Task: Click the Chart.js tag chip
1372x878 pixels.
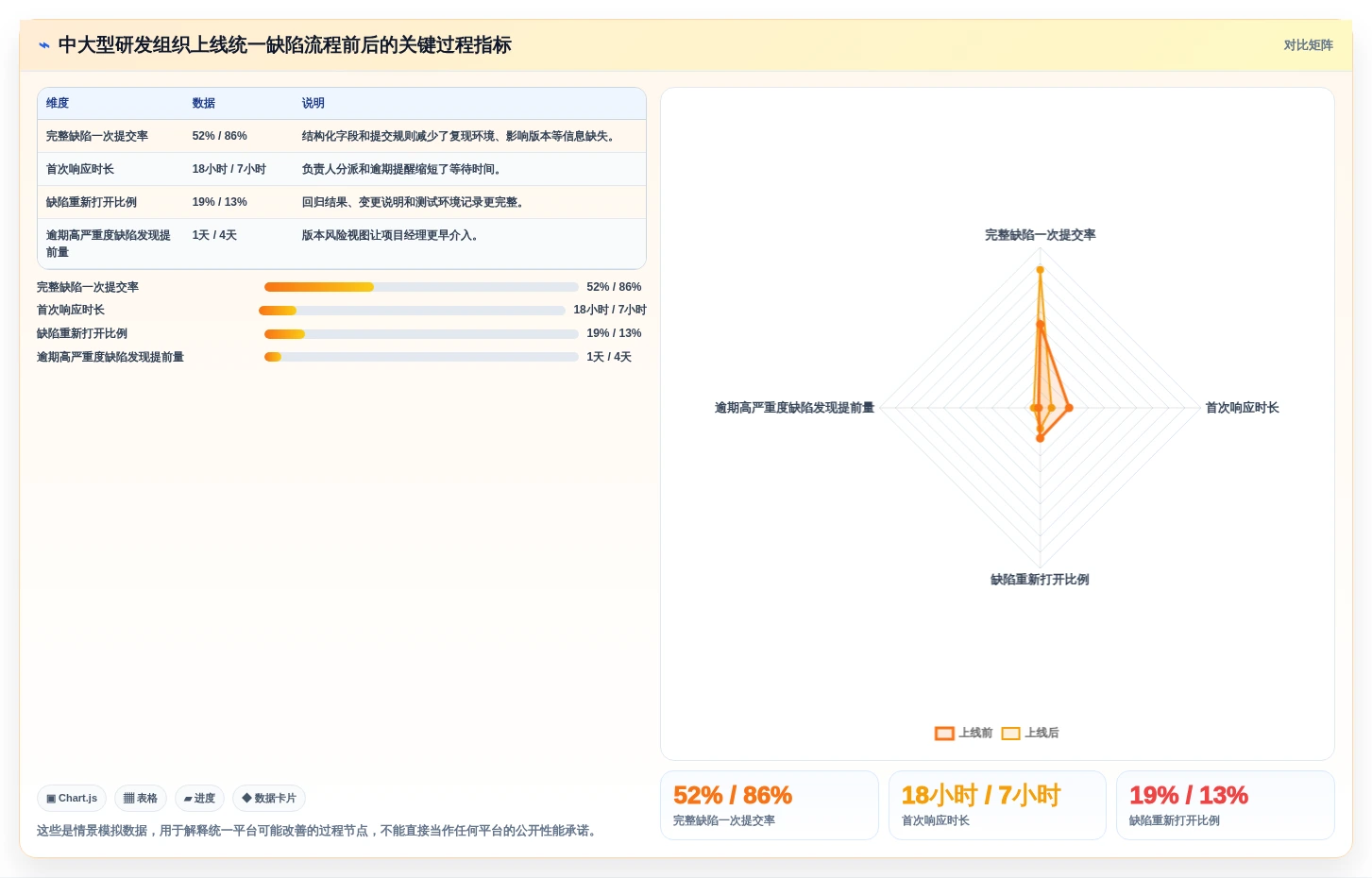Action: (72, 798)
